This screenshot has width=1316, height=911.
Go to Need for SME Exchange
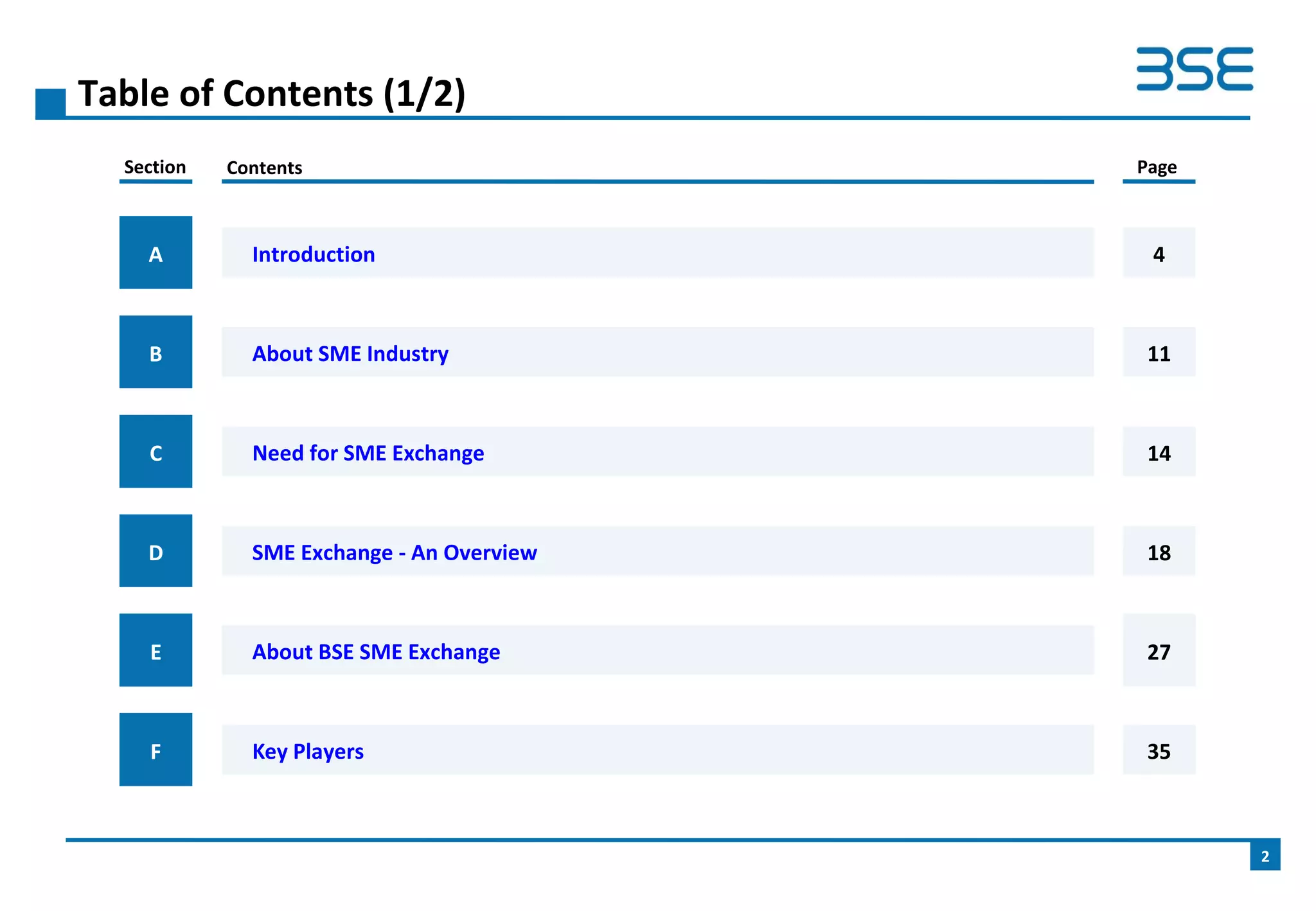point(368,454)
